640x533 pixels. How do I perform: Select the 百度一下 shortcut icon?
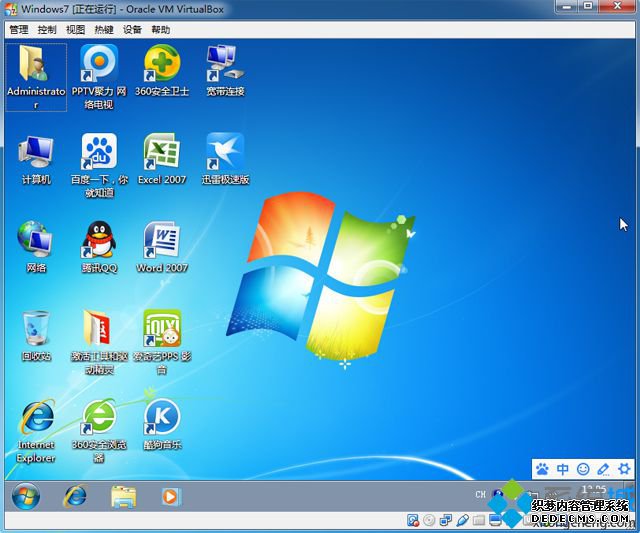coord(99,165)
